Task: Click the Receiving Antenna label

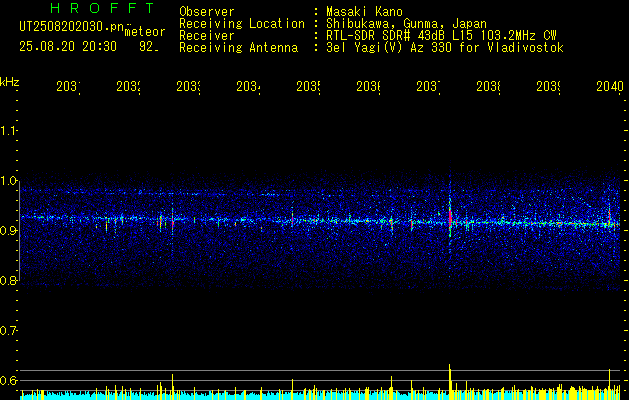Action: 238,48
